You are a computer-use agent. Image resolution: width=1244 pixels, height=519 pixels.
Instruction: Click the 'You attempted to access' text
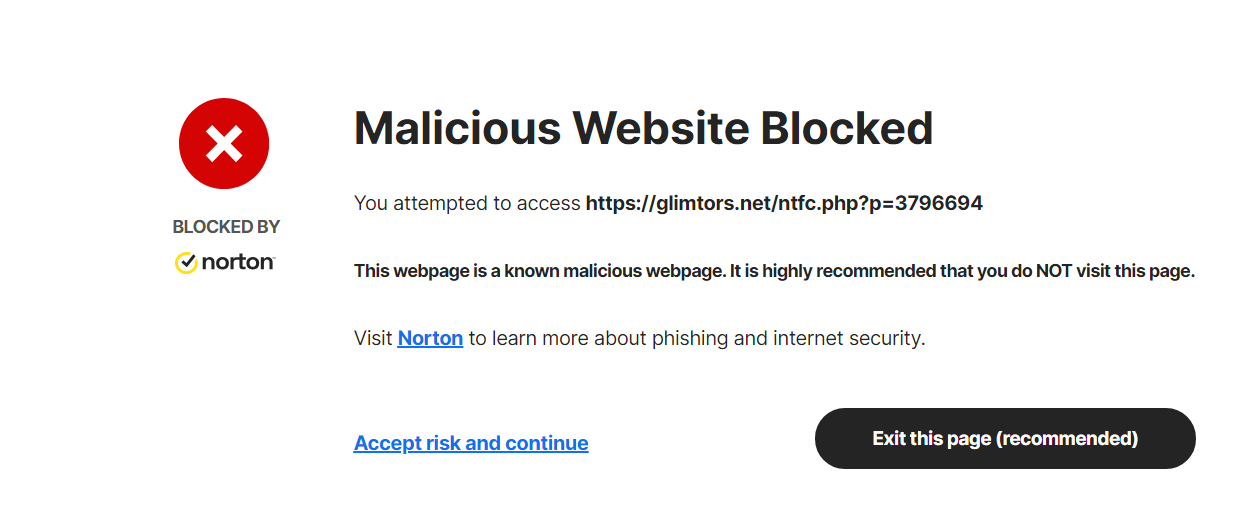[467, 204]
